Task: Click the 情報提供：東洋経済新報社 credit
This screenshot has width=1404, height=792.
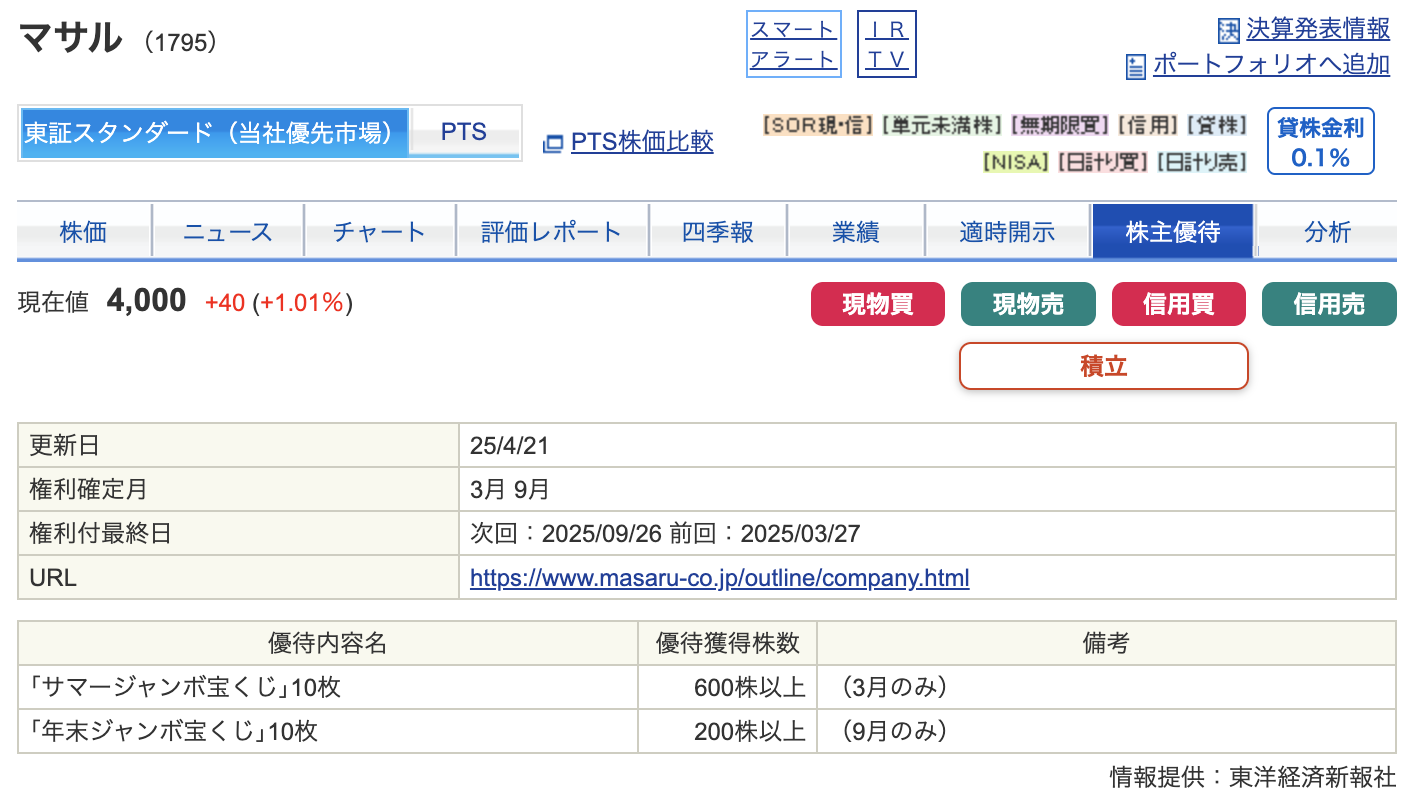Action: (1253, 776)
